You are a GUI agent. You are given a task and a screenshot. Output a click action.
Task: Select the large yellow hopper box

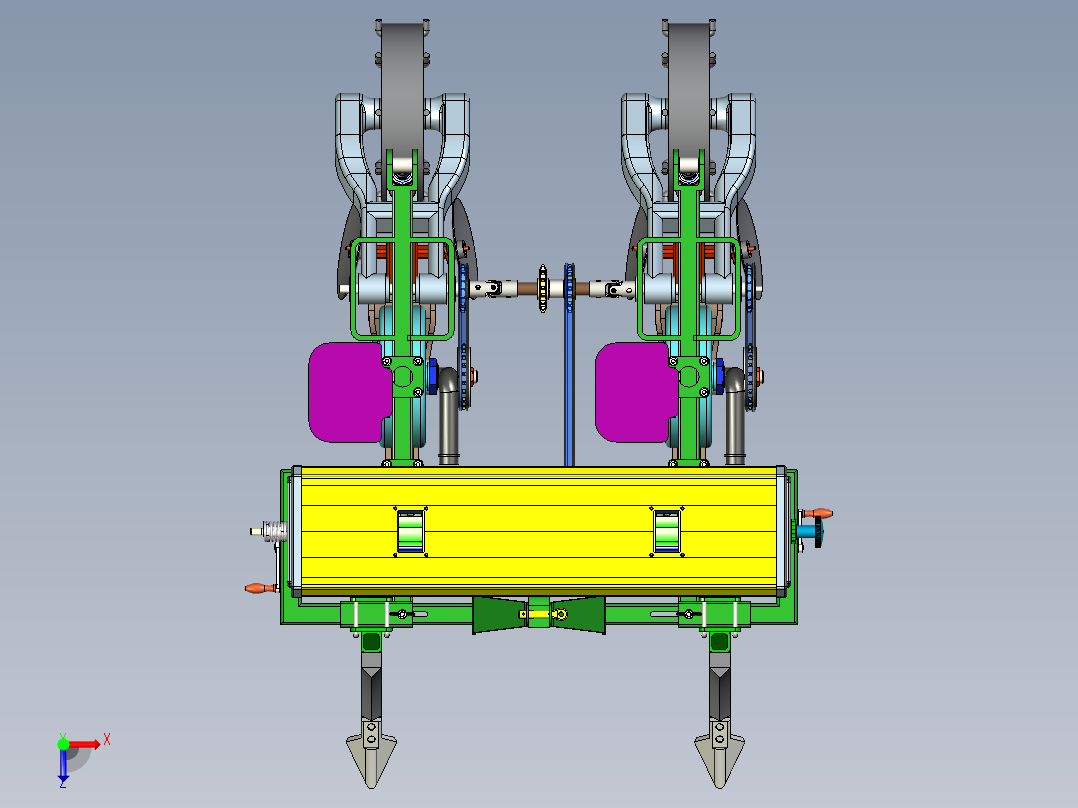(x=539, y=530)
